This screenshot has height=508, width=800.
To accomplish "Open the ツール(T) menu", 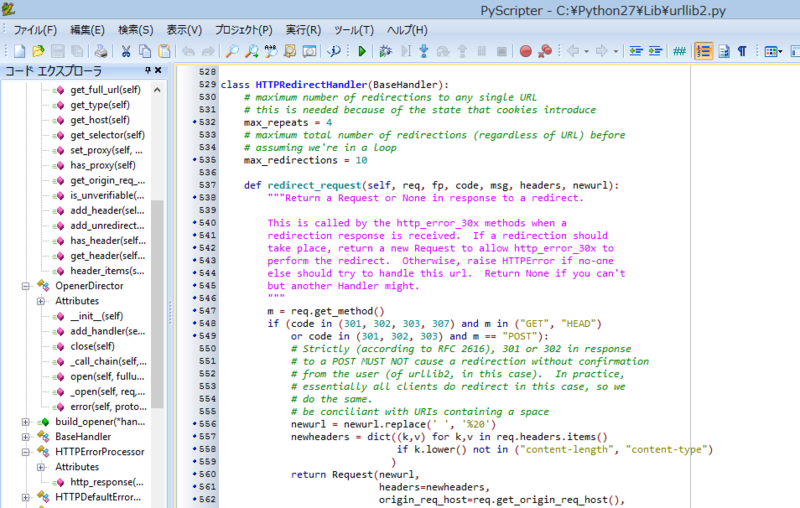I will point(354,30).
